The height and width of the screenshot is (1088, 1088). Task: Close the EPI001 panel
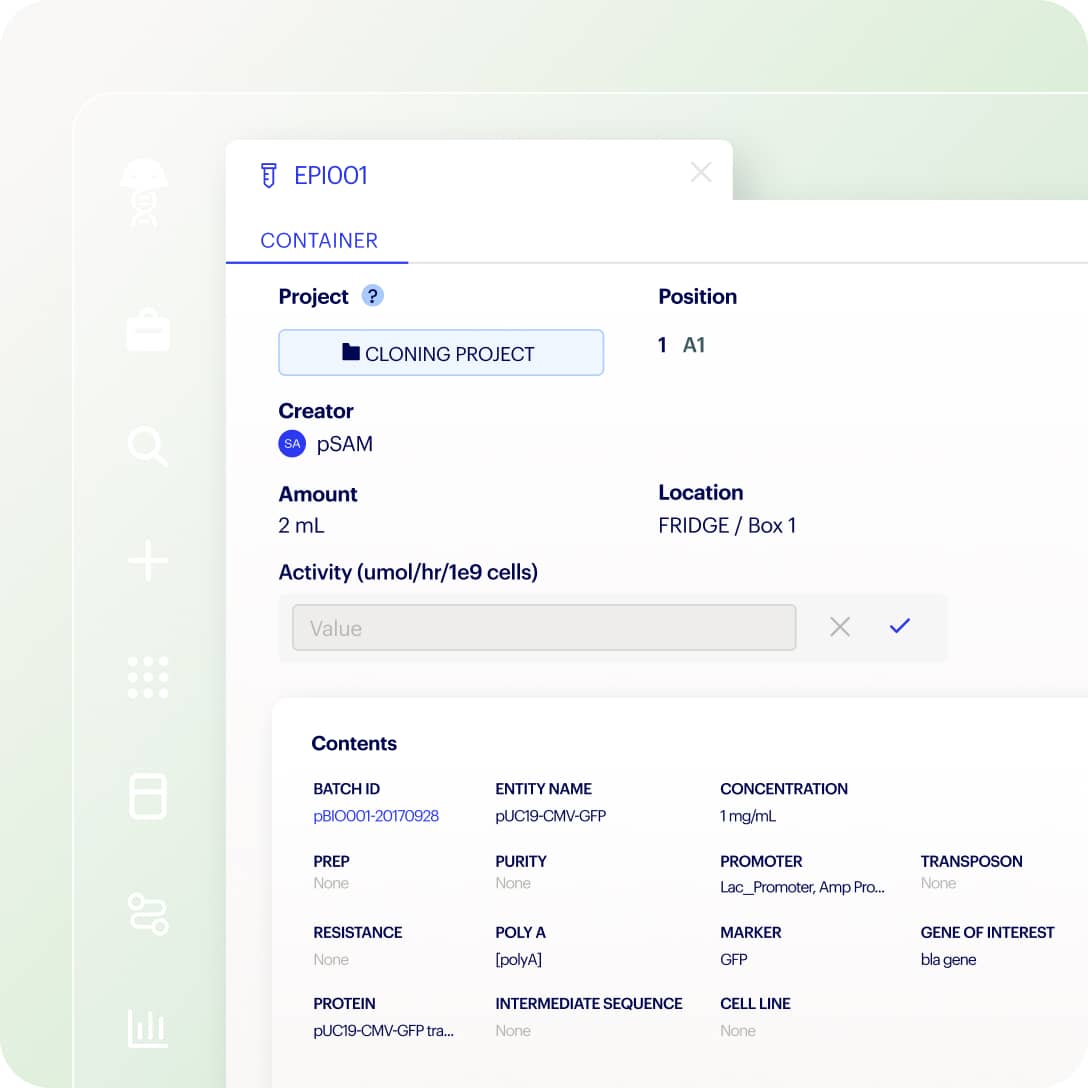pyautogui.click(x=701, y=172)
